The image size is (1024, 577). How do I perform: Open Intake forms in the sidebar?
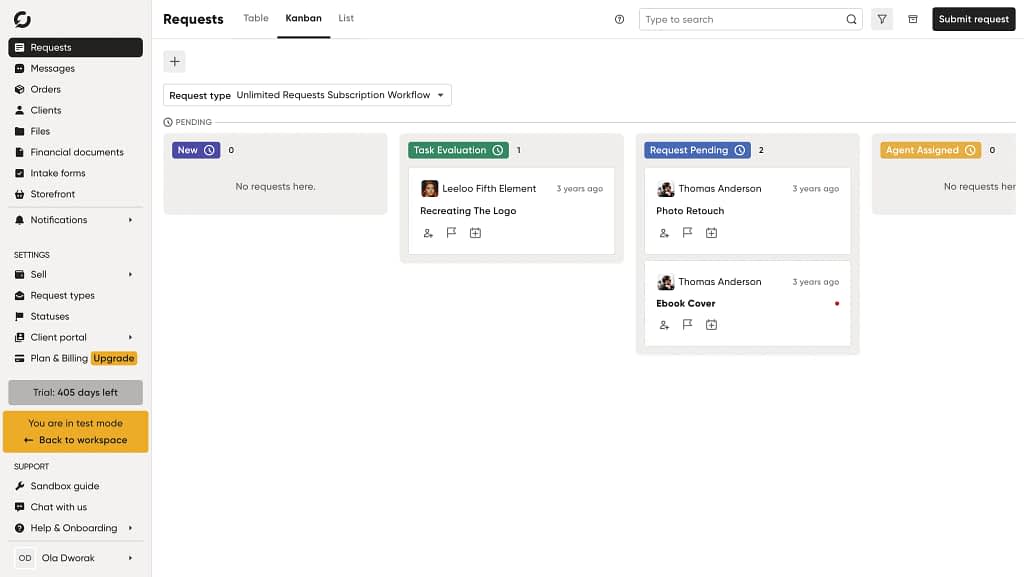coord(76,173)
